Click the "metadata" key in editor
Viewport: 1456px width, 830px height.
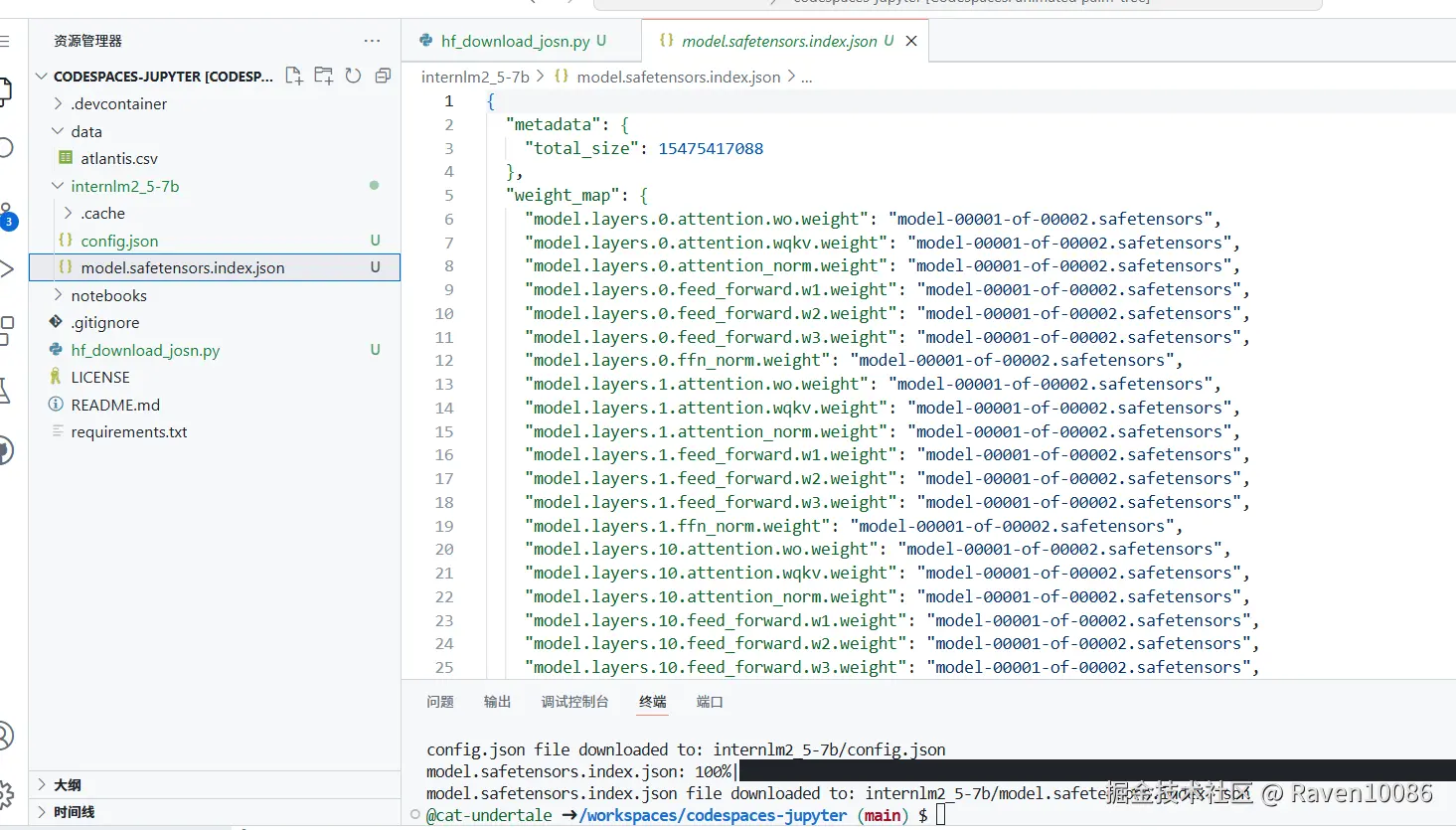coord(554,124)
